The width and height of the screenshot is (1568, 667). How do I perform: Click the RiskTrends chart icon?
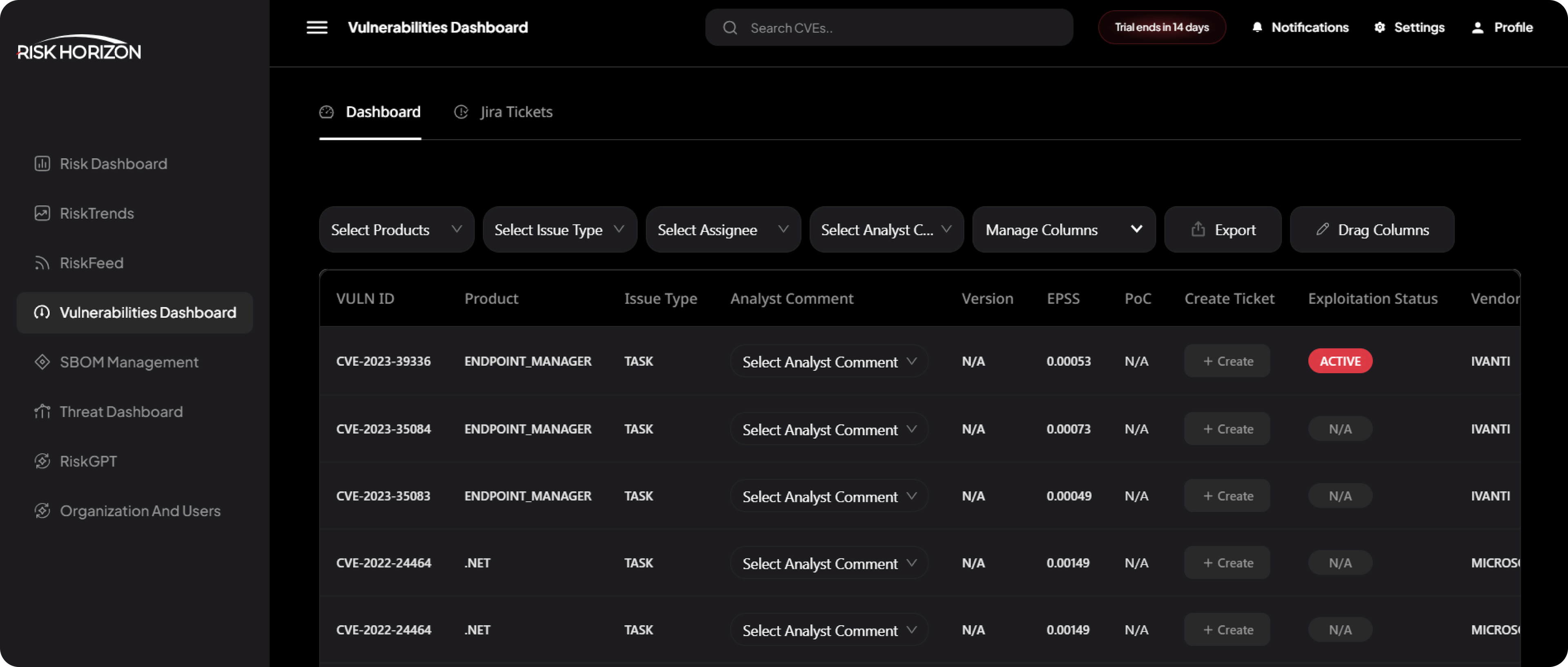tap(42, 213)
